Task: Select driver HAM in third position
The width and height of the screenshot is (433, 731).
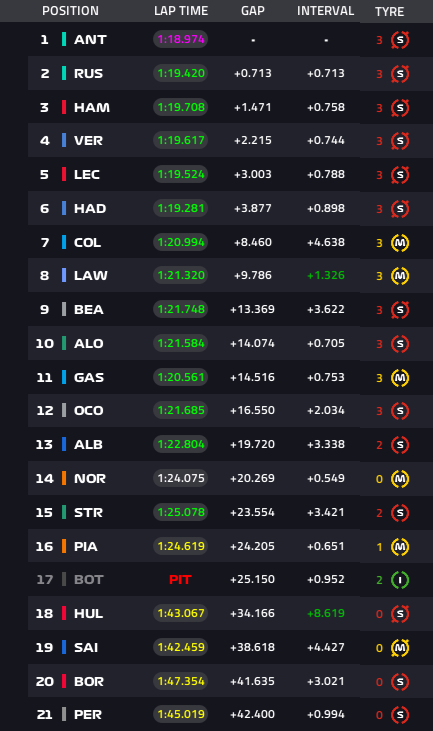Action: click(92, 108)
